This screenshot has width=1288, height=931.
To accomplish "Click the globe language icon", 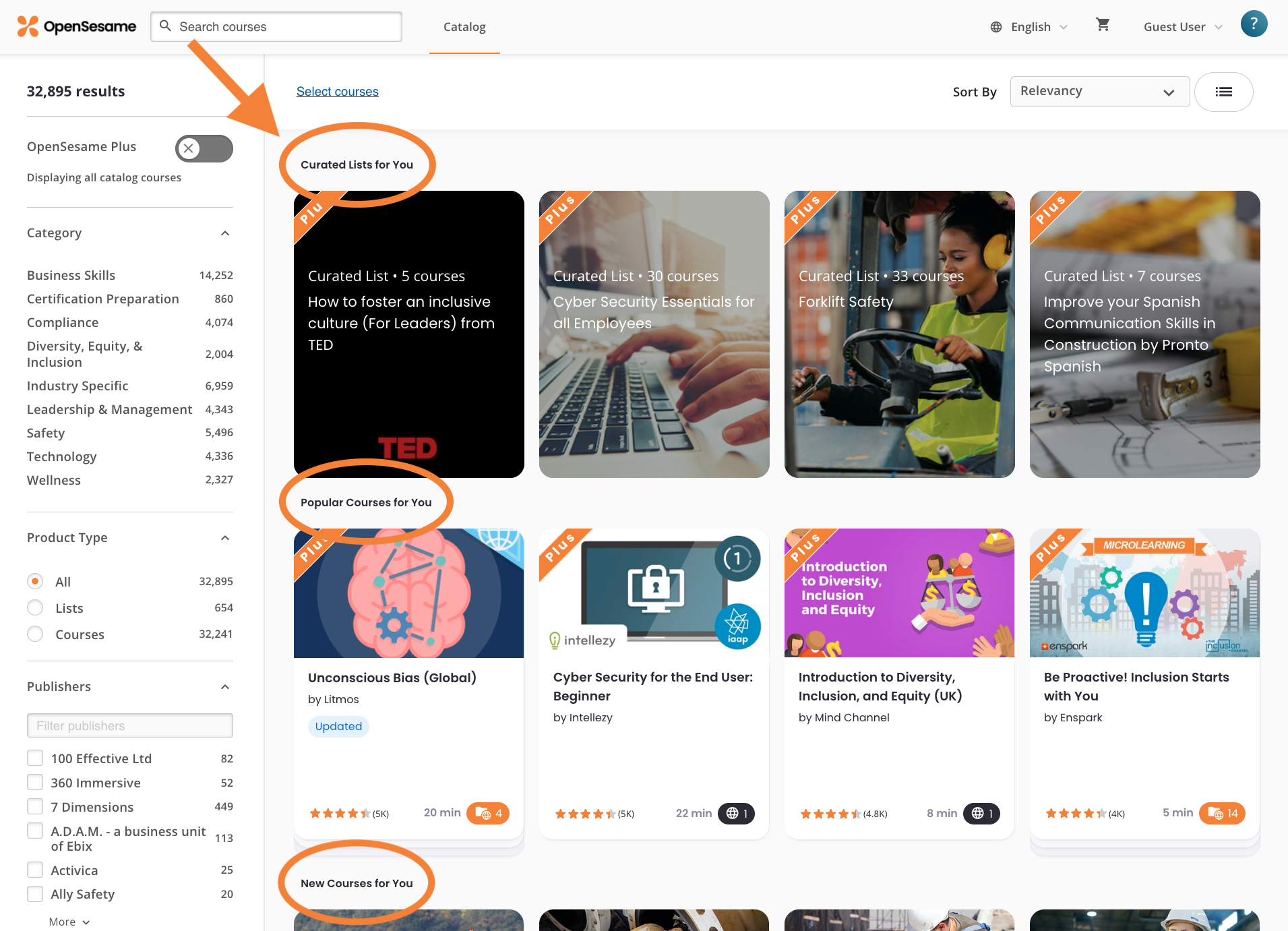I will (996, 27).
